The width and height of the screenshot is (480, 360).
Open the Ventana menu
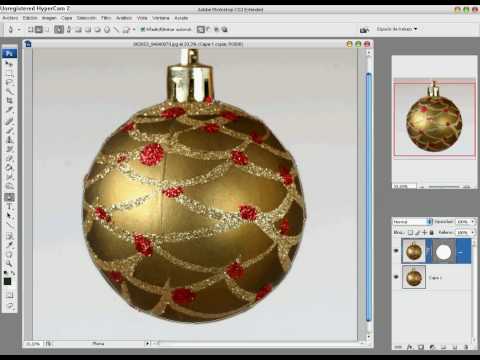pyautogui.click(x=161, y=18)
